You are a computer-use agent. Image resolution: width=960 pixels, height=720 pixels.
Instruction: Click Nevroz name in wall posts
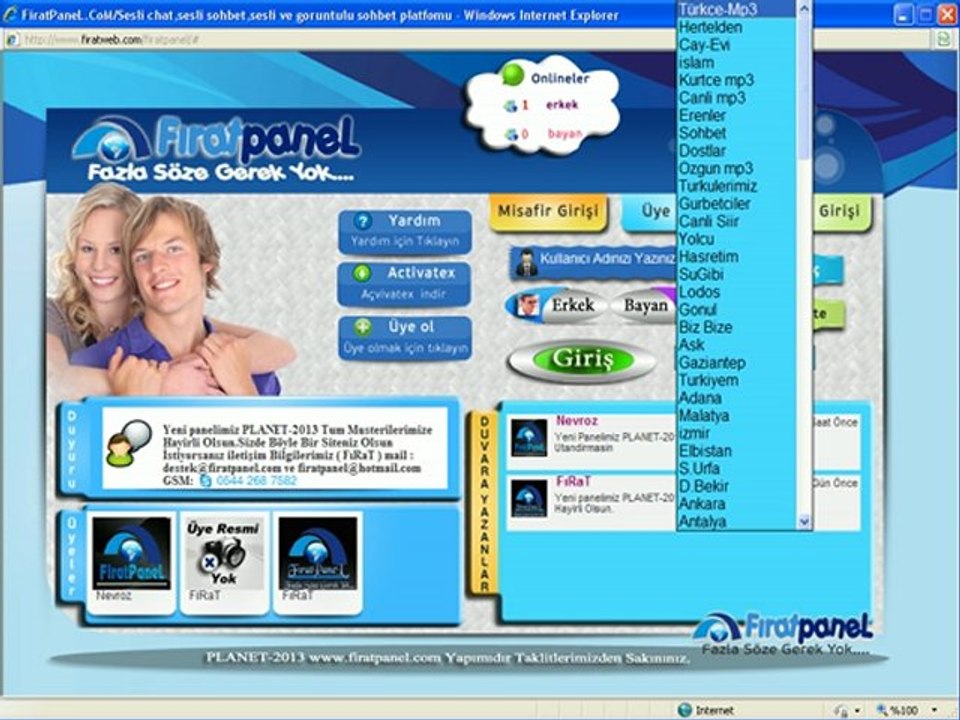tap(577, 421)
